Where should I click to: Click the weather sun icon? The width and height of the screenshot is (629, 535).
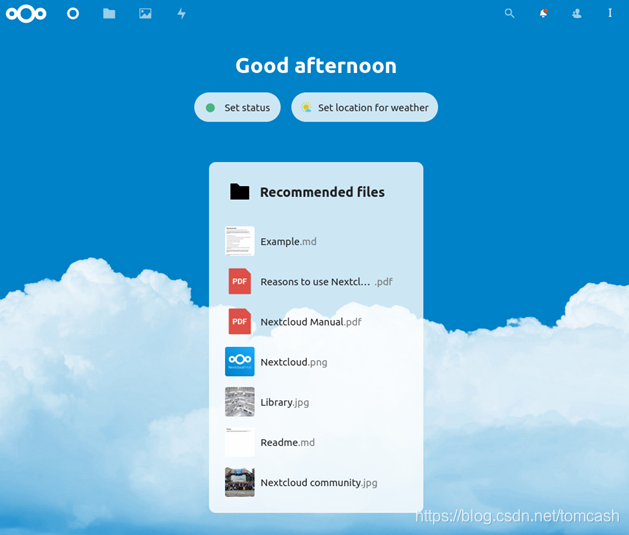306,107
